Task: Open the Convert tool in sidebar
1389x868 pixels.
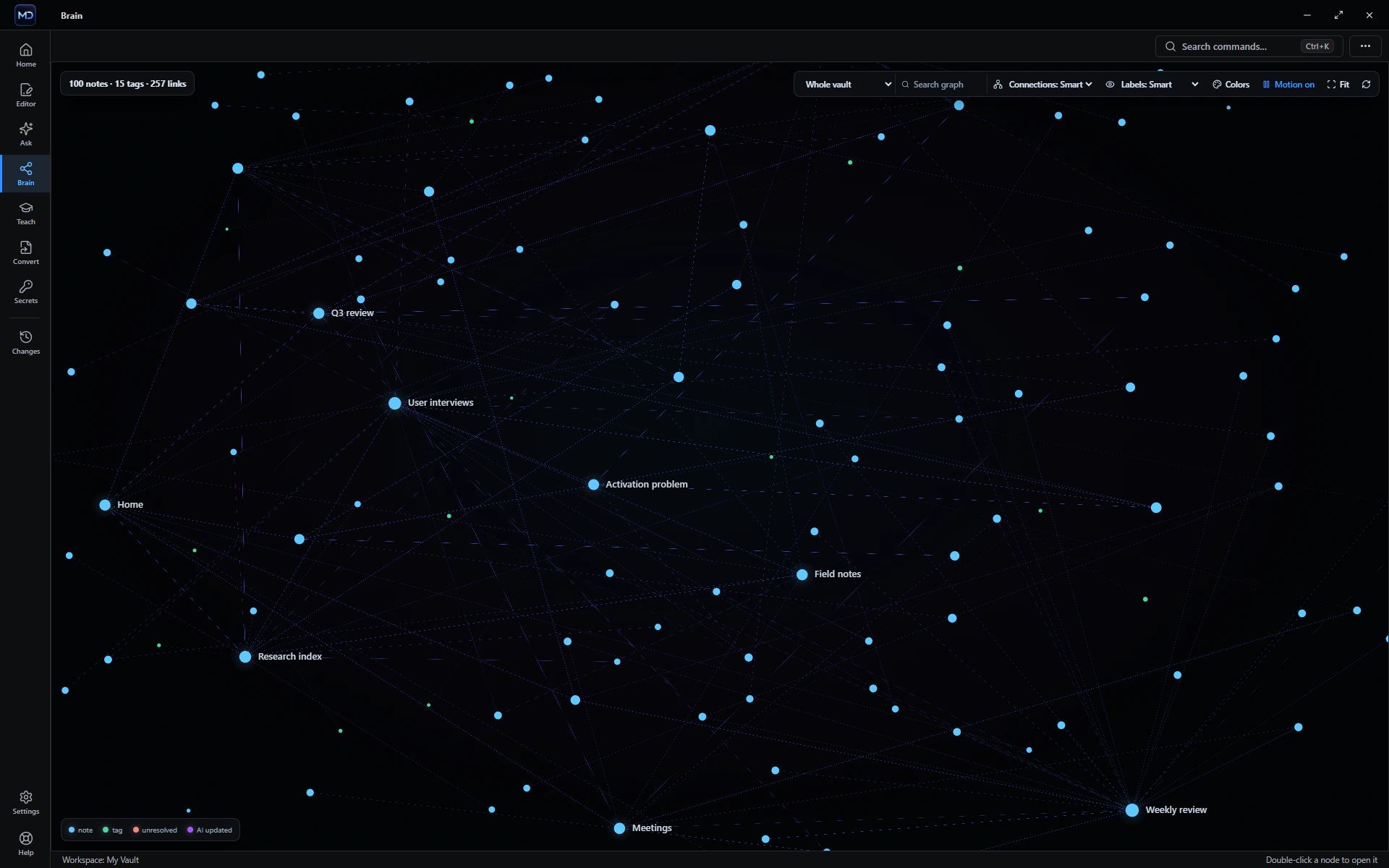Action: point(25,252)
